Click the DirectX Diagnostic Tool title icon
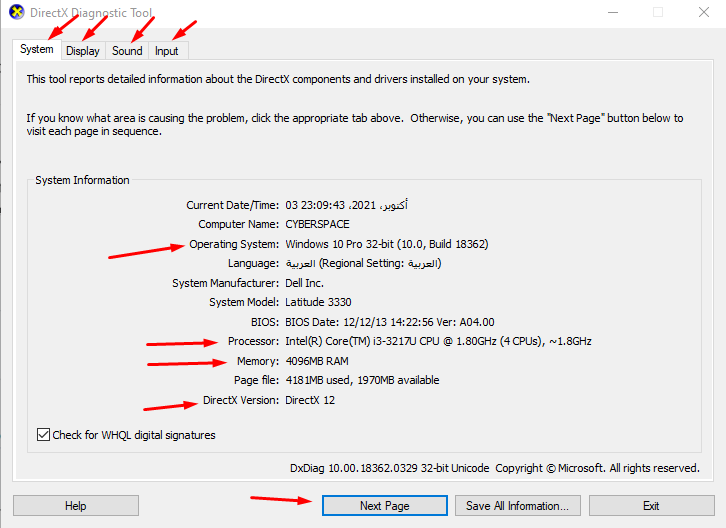 coord(17,12)
